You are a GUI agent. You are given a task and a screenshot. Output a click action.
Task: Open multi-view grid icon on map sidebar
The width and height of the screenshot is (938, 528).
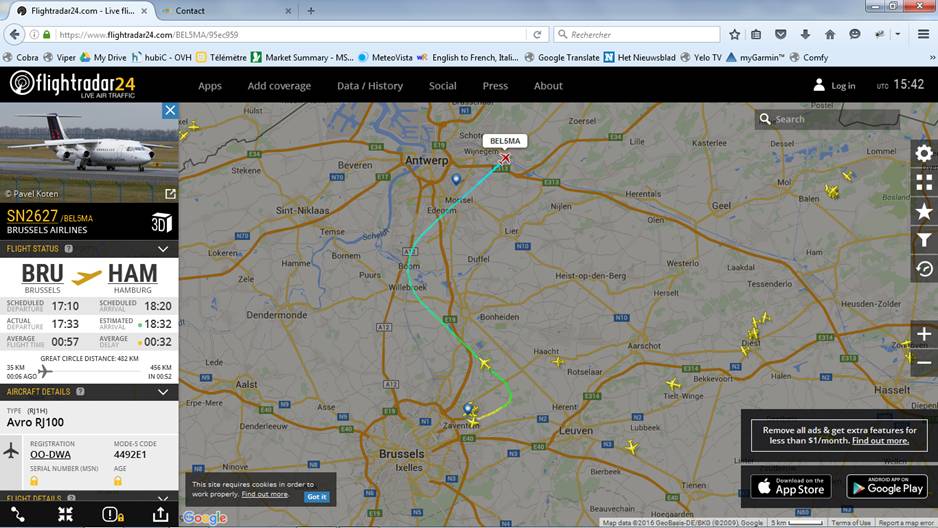[x=924, y=182]
